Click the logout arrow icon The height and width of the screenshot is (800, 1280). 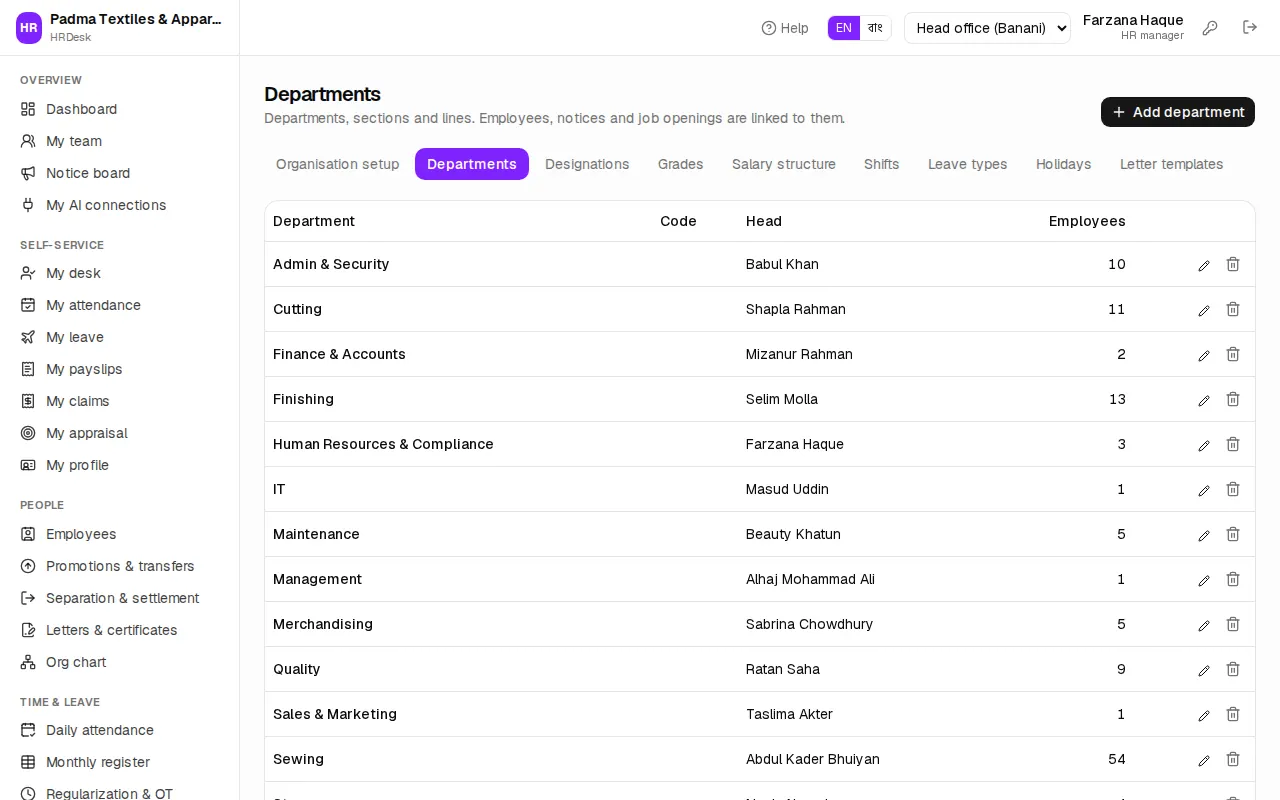1250,28
